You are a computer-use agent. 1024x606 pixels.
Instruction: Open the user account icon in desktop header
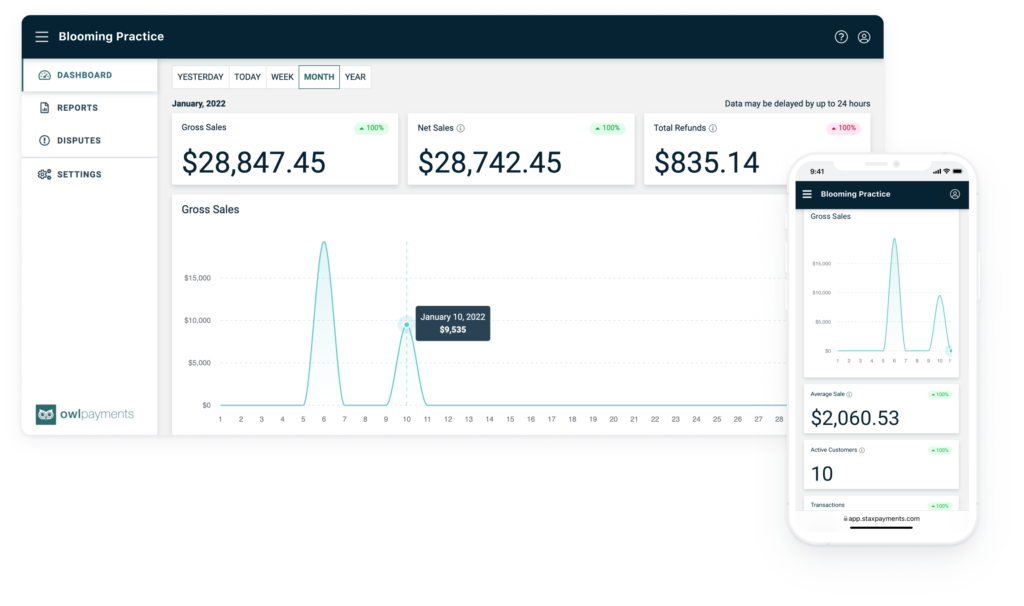(x=864, y=37)
